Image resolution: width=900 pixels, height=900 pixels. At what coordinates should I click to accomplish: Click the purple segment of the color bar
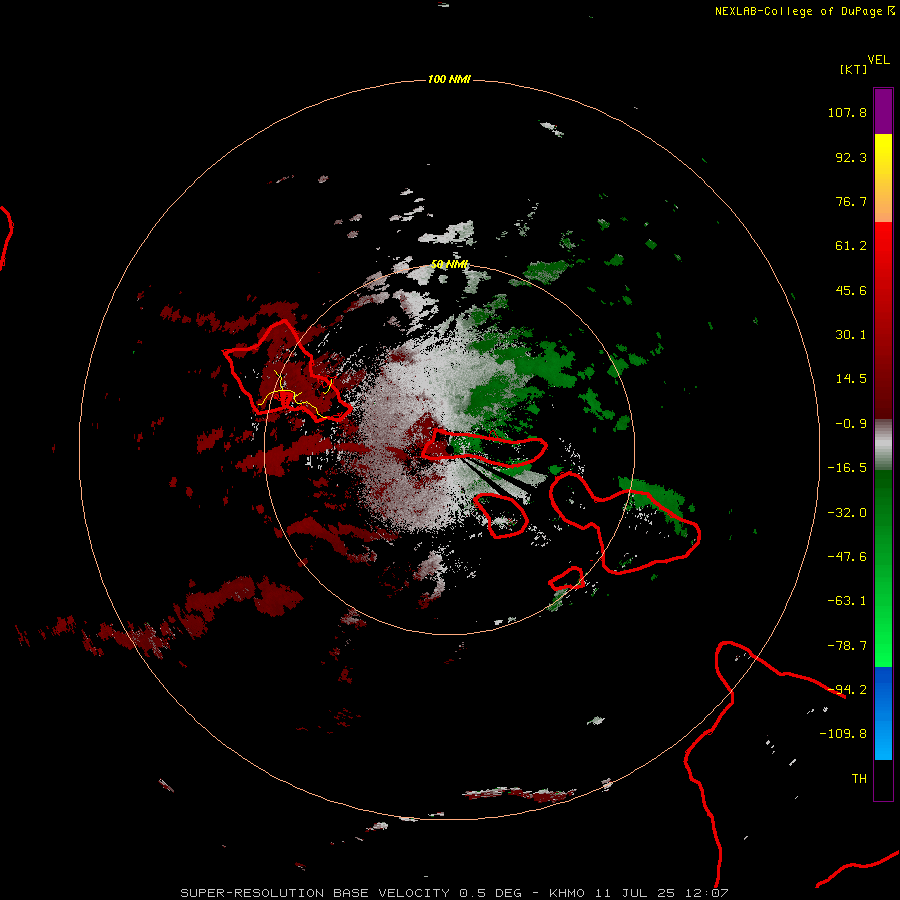click(883, 111)
